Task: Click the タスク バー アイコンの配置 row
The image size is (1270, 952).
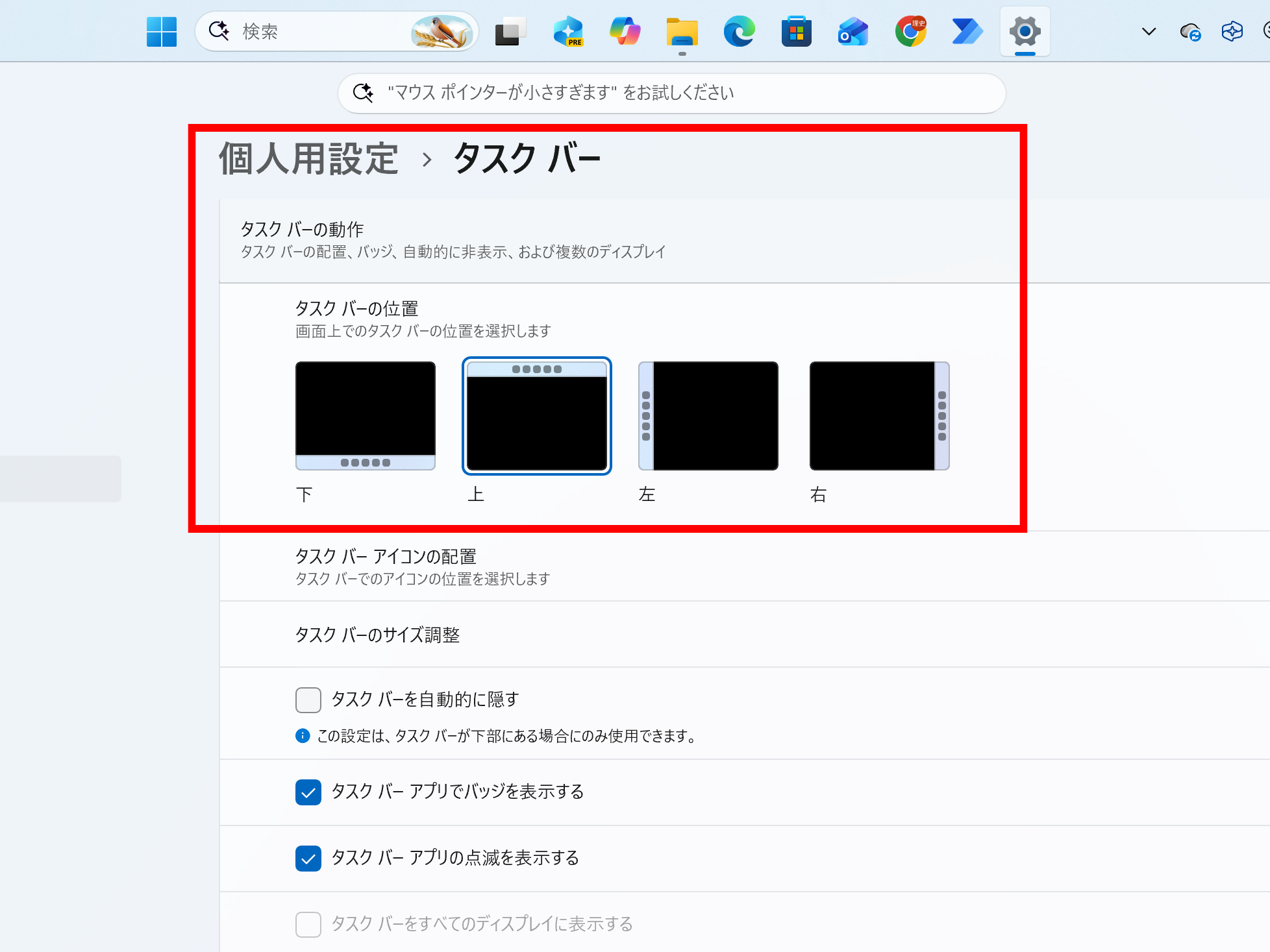Action: (744, 567)
